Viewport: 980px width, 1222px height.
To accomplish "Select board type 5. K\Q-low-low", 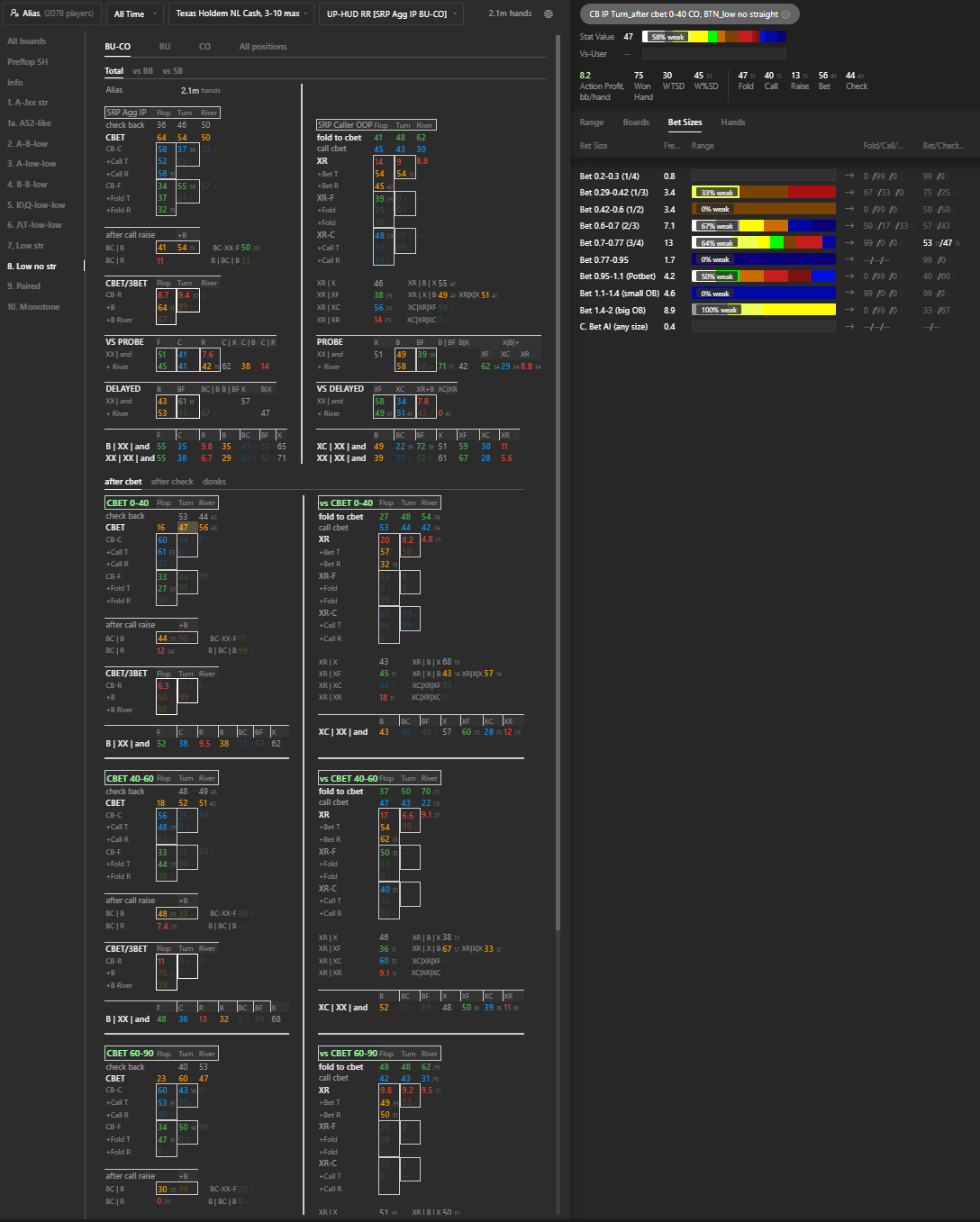I will [x=36, y=205].
